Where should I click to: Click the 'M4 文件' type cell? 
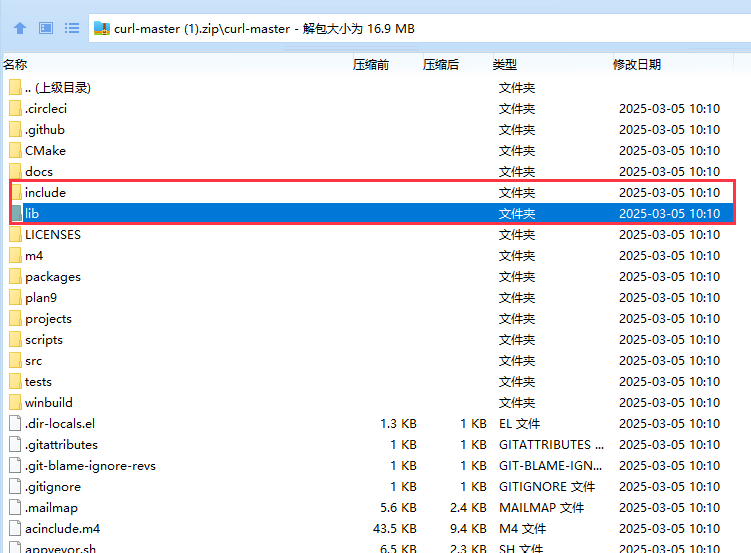pyautogui.click(x=522, y=529)
